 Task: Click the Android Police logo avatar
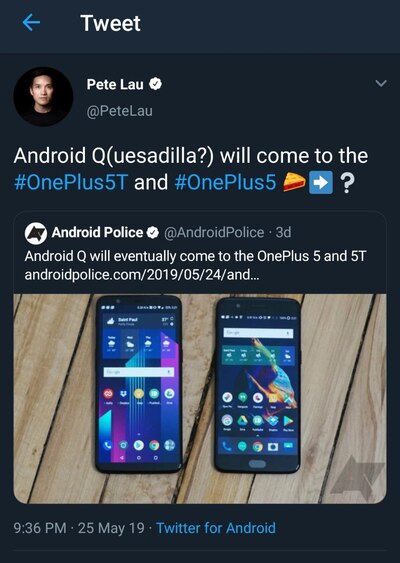tap(36, 233)
